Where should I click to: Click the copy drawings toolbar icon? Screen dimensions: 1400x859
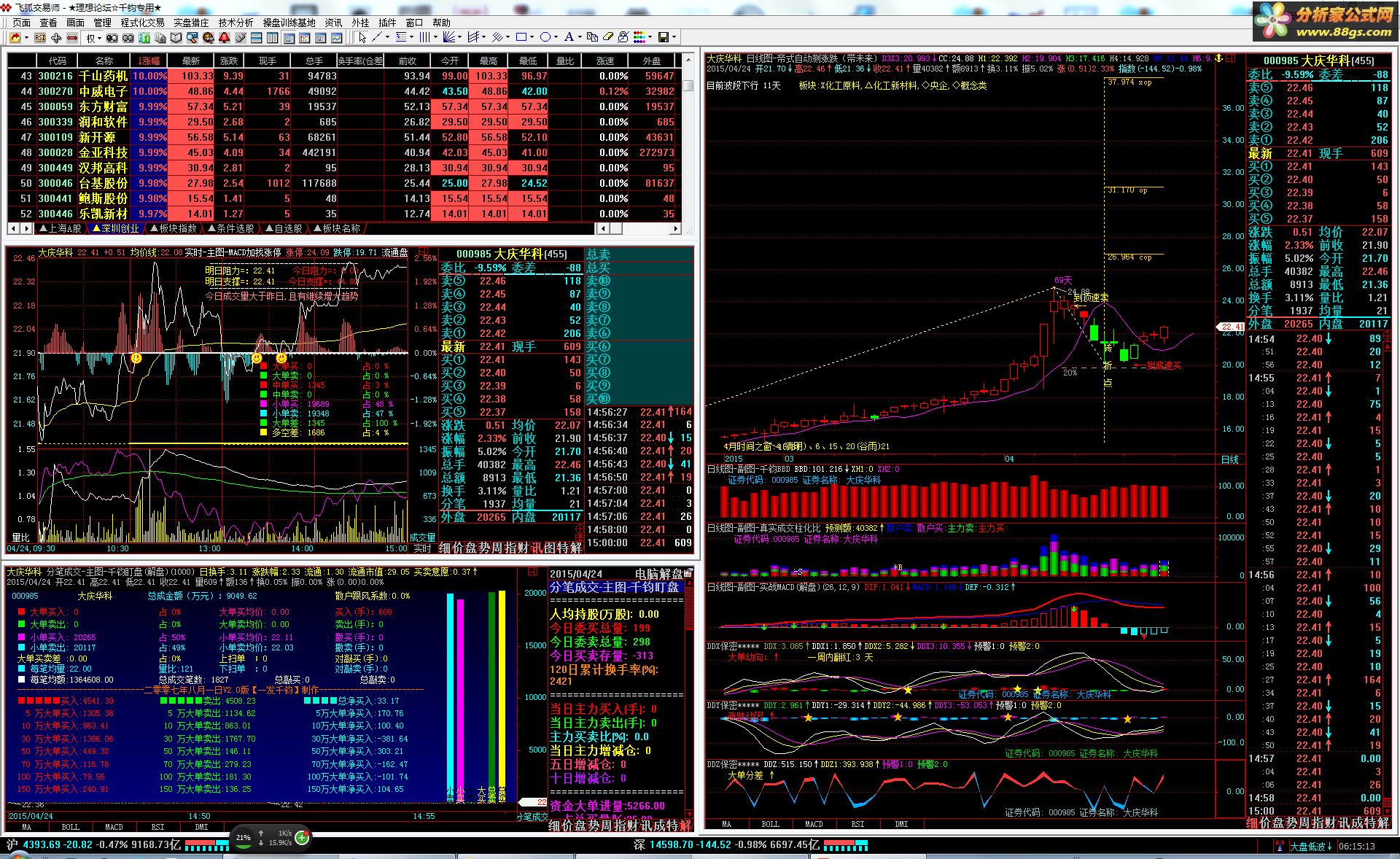[592, 37]
